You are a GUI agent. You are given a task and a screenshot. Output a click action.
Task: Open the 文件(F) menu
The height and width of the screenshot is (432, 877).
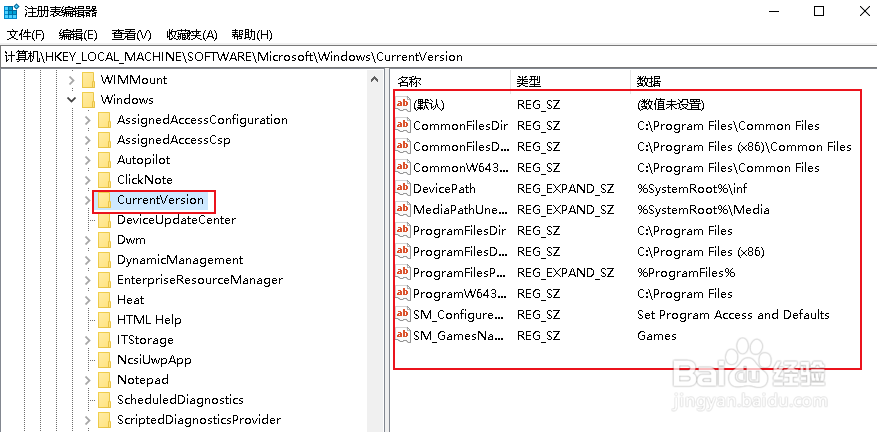(26, 35)
